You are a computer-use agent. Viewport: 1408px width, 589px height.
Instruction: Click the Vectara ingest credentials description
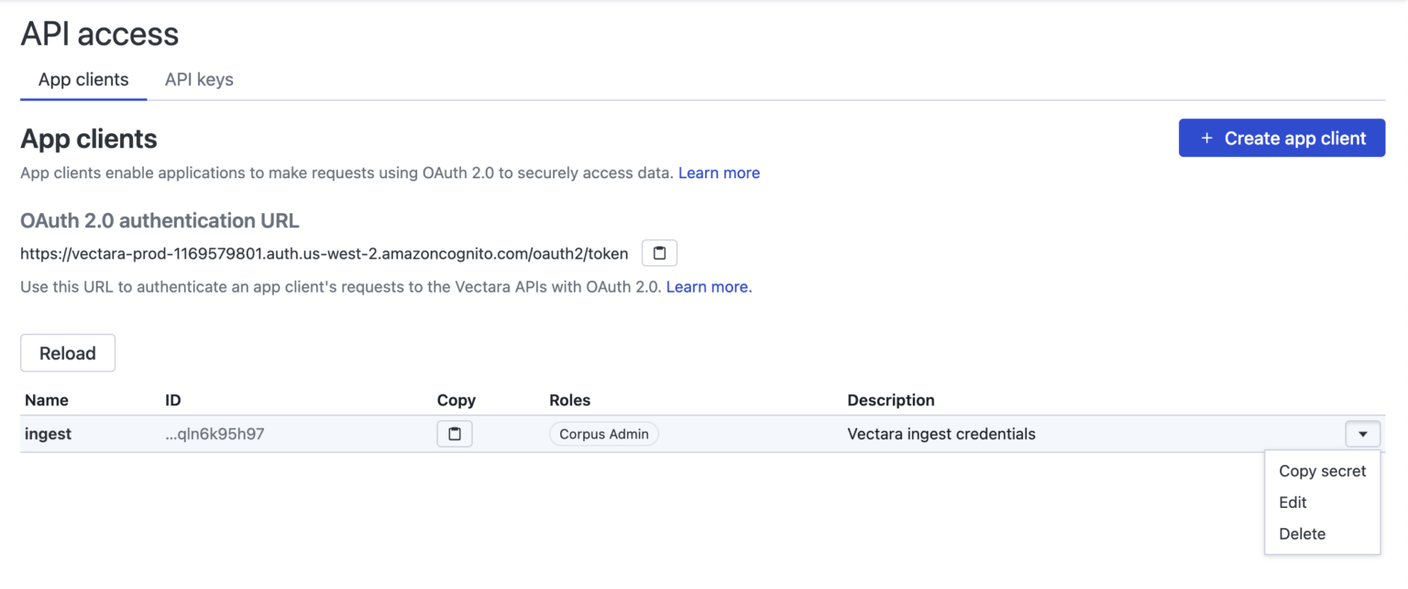click(940, 434)
